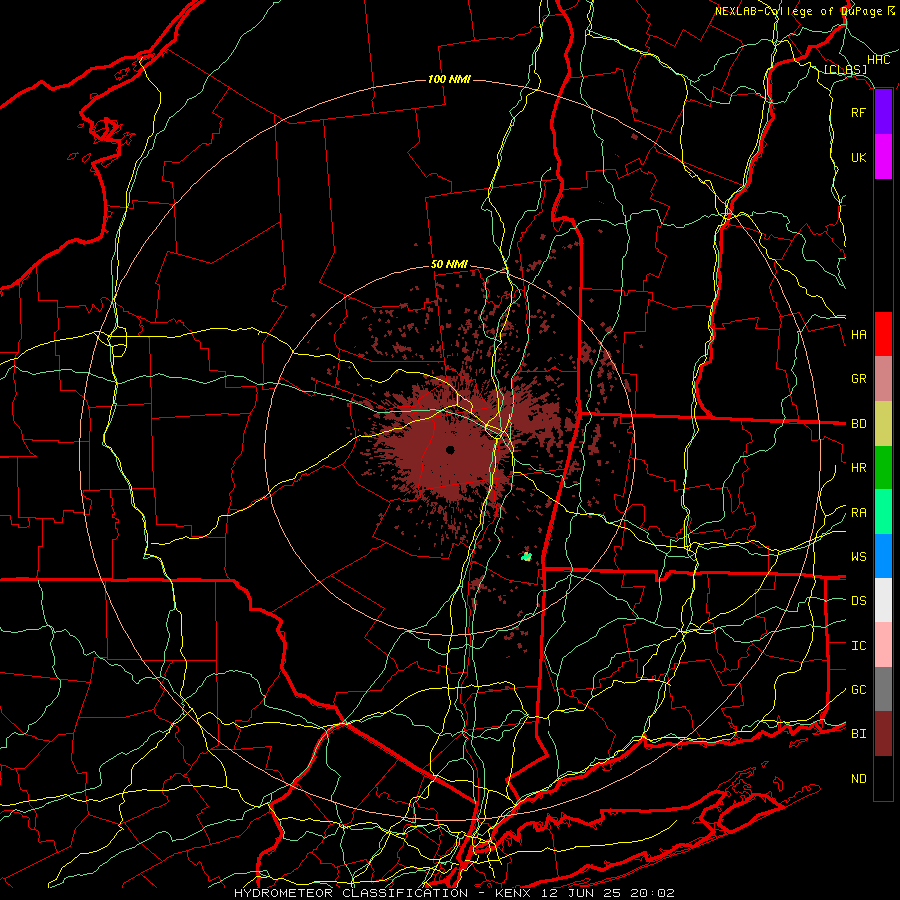Click the 100 NMI range ring label
900x900 pixels.
(449, 79)
